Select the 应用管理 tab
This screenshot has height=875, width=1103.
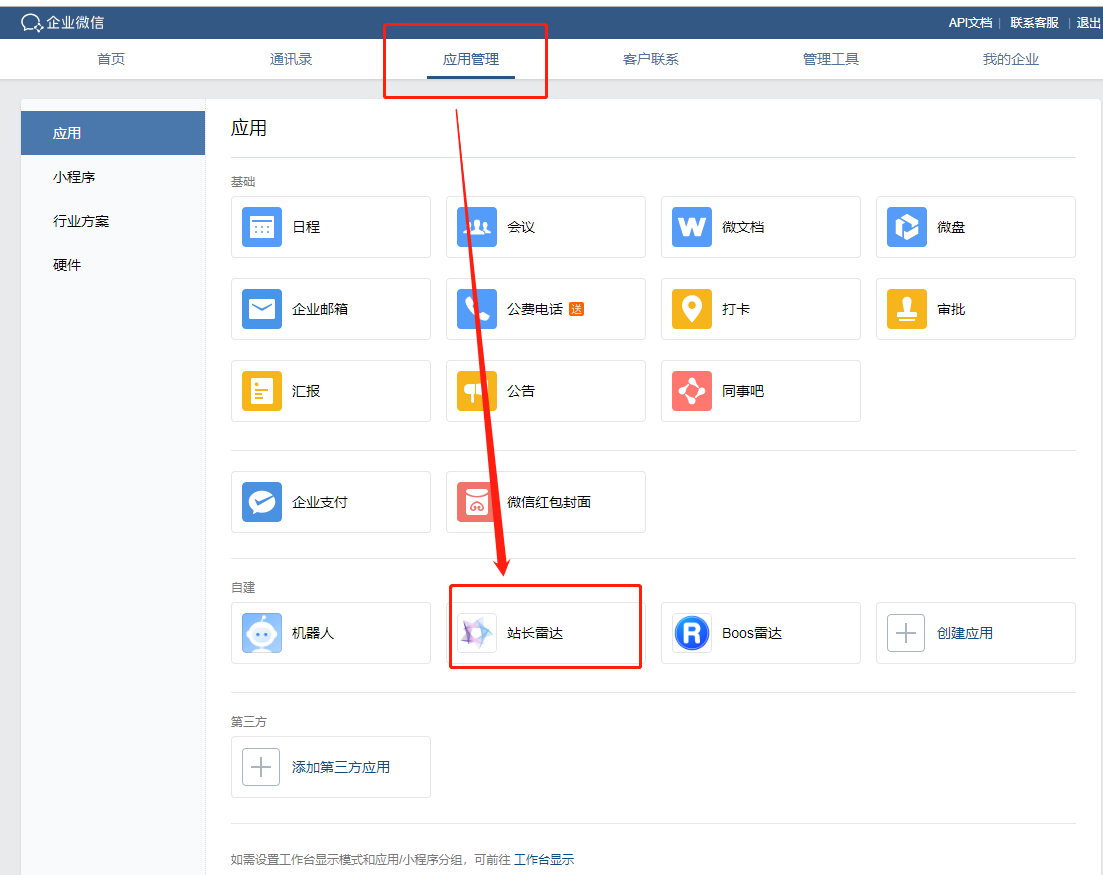tap(471, 59)
